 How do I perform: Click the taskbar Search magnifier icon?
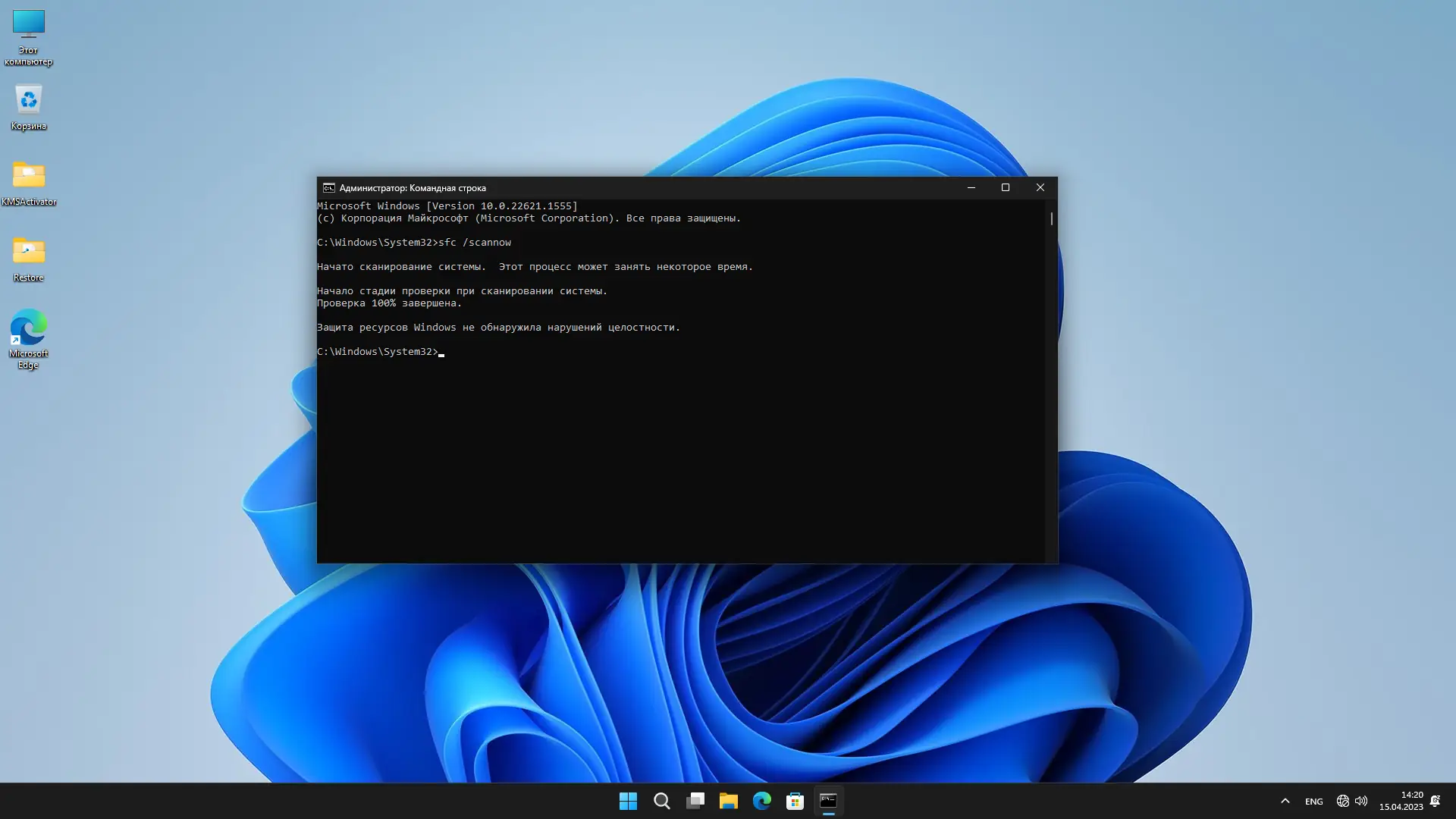coord(661,801)
